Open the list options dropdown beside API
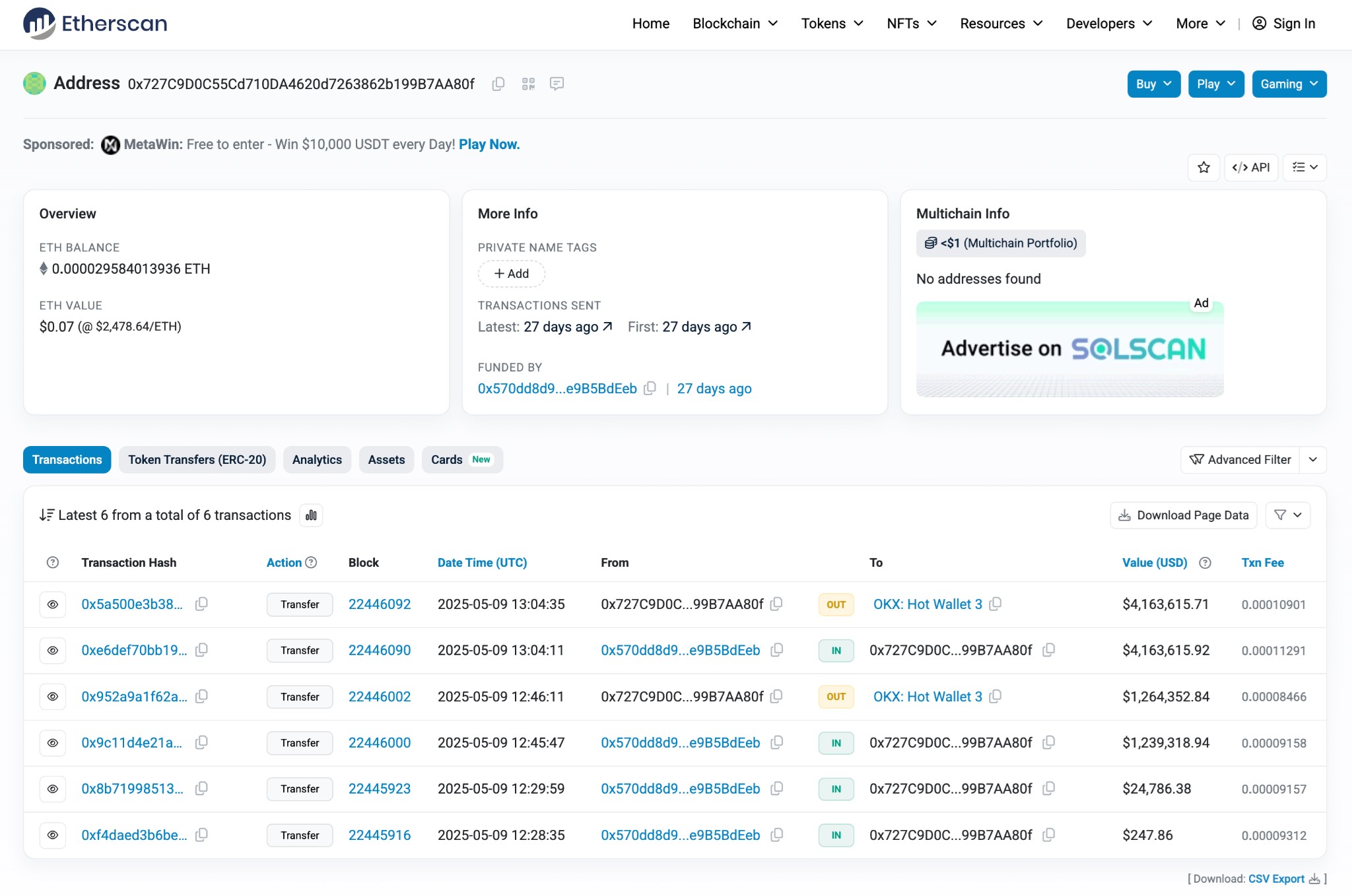 click(x=1305, y=167)
